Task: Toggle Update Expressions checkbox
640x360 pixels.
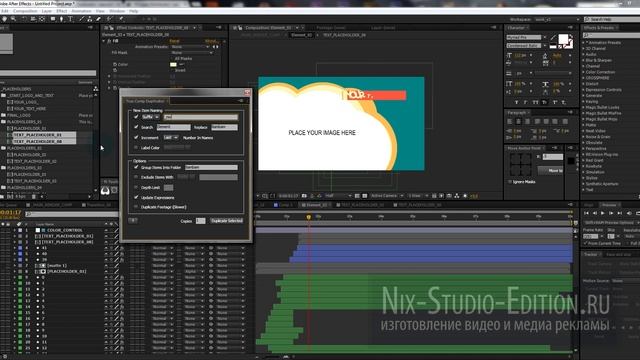Action: (x=136, y=197)
